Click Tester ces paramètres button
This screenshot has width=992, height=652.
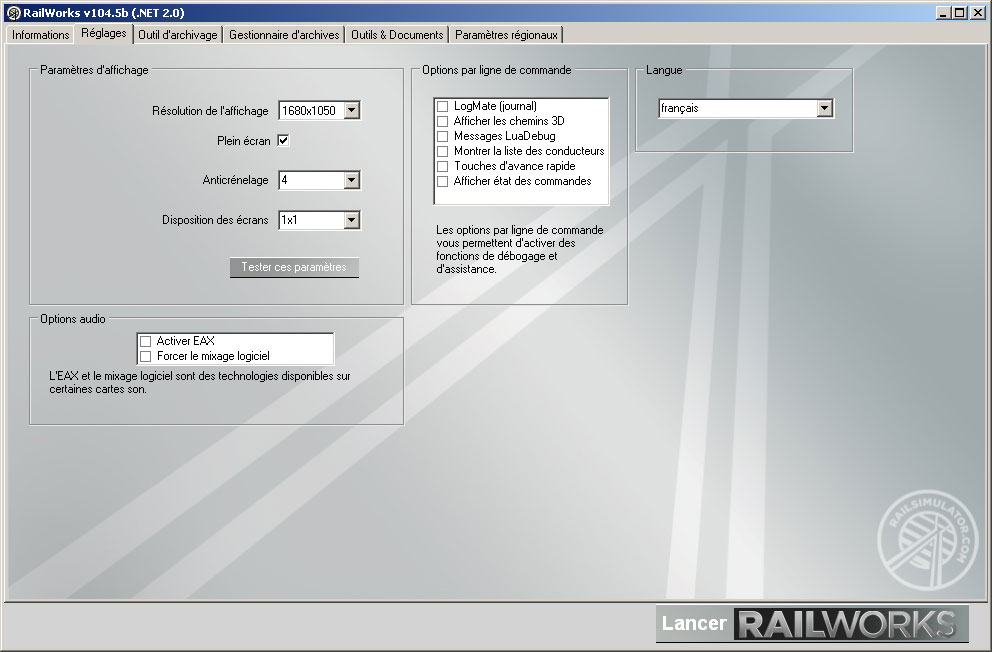tap(294, 267)
